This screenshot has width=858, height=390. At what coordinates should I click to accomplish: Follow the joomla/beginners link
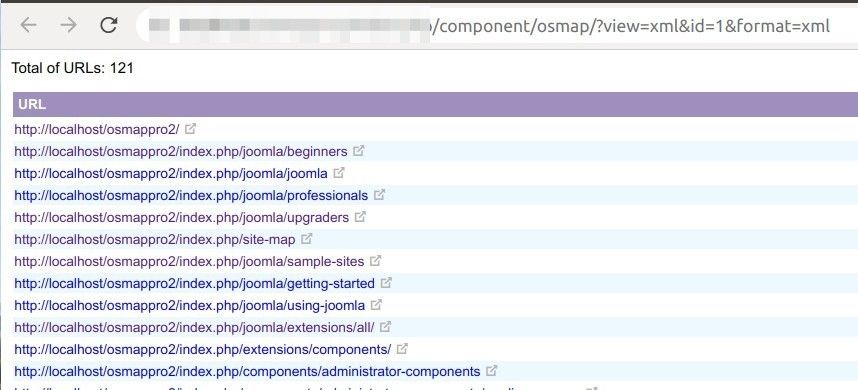(181, 152)
